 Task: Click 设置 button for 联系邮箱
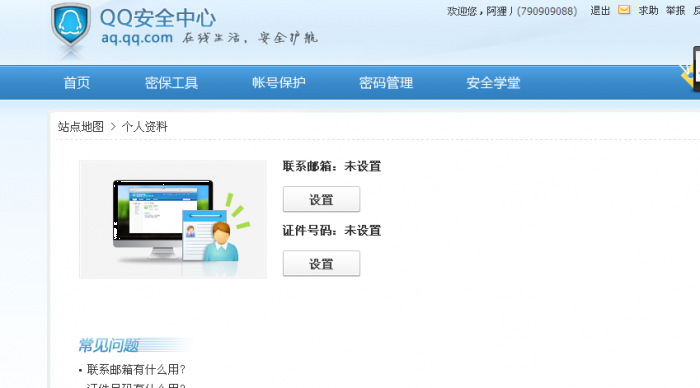click(321, 199)
